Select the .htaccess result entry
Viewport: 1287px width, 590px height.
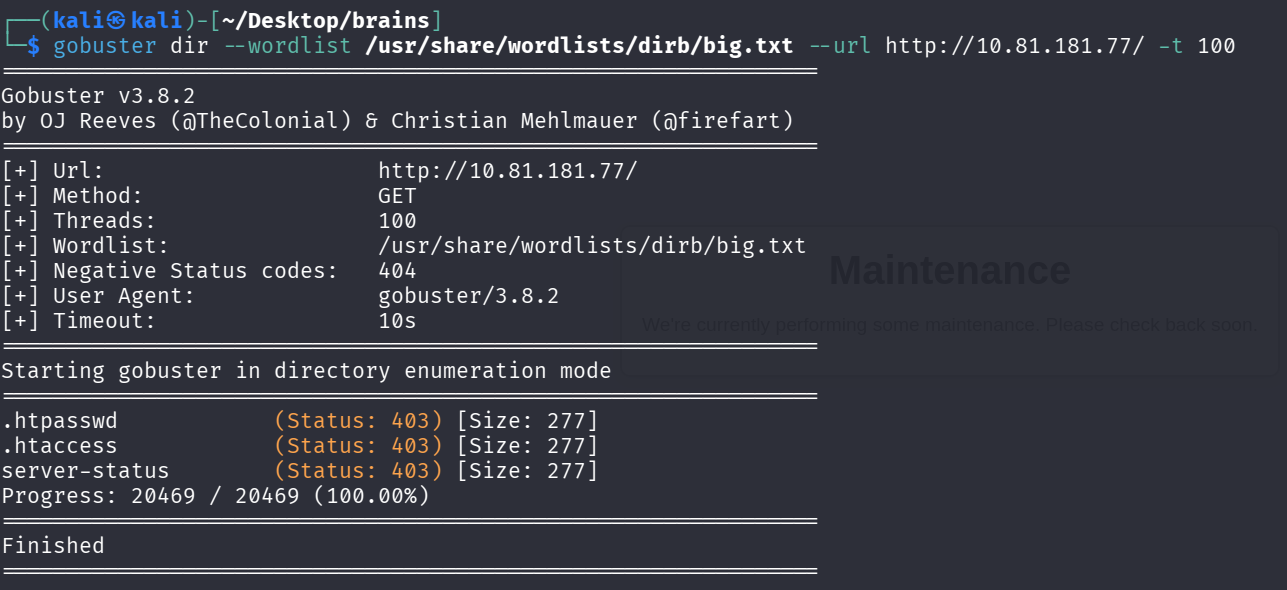pos(59,446)
